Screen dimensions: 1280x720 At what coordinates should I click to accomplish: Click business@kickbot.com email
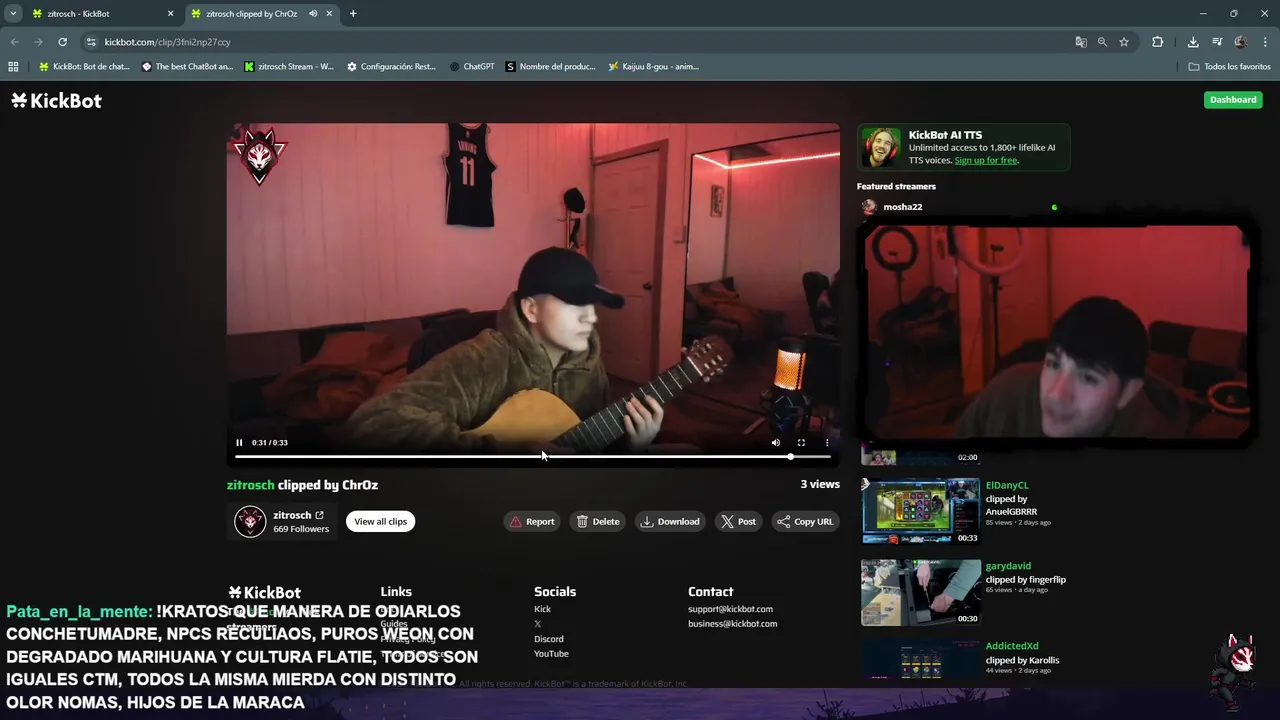pyautogui.click(x=732, y=624)
